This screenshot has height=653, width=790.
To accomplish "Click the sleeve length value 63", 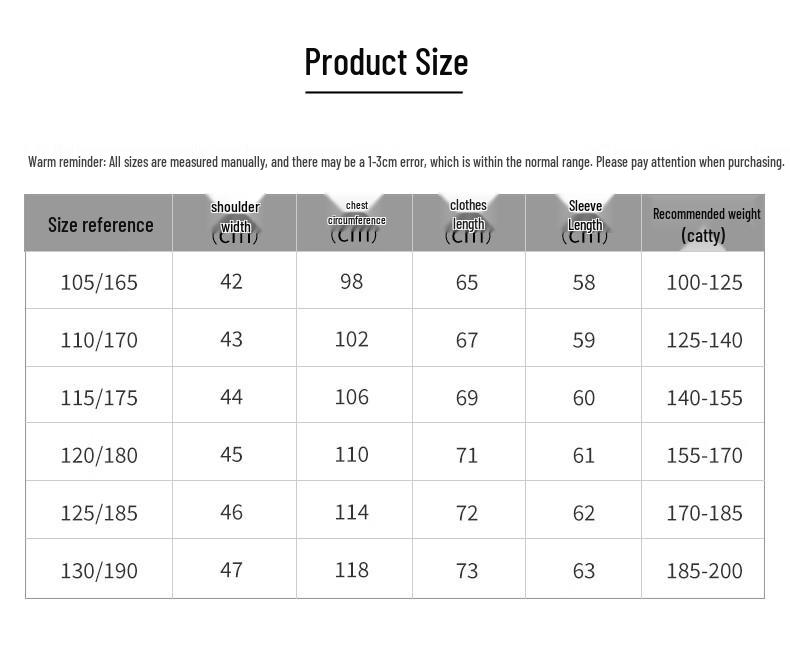I will pyautogui.click(x=583, y=571).
